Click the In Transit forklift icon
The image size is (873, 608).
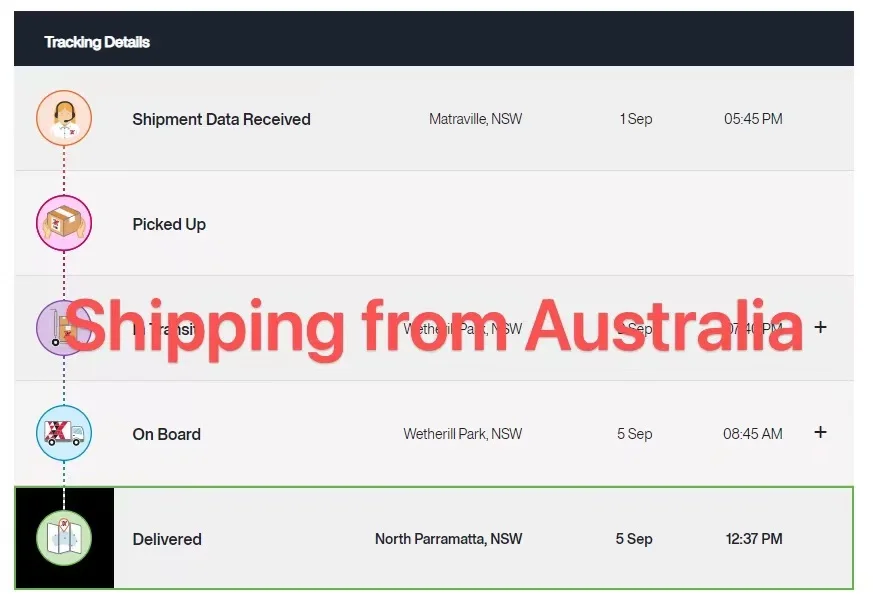click(x=64, y=328)
